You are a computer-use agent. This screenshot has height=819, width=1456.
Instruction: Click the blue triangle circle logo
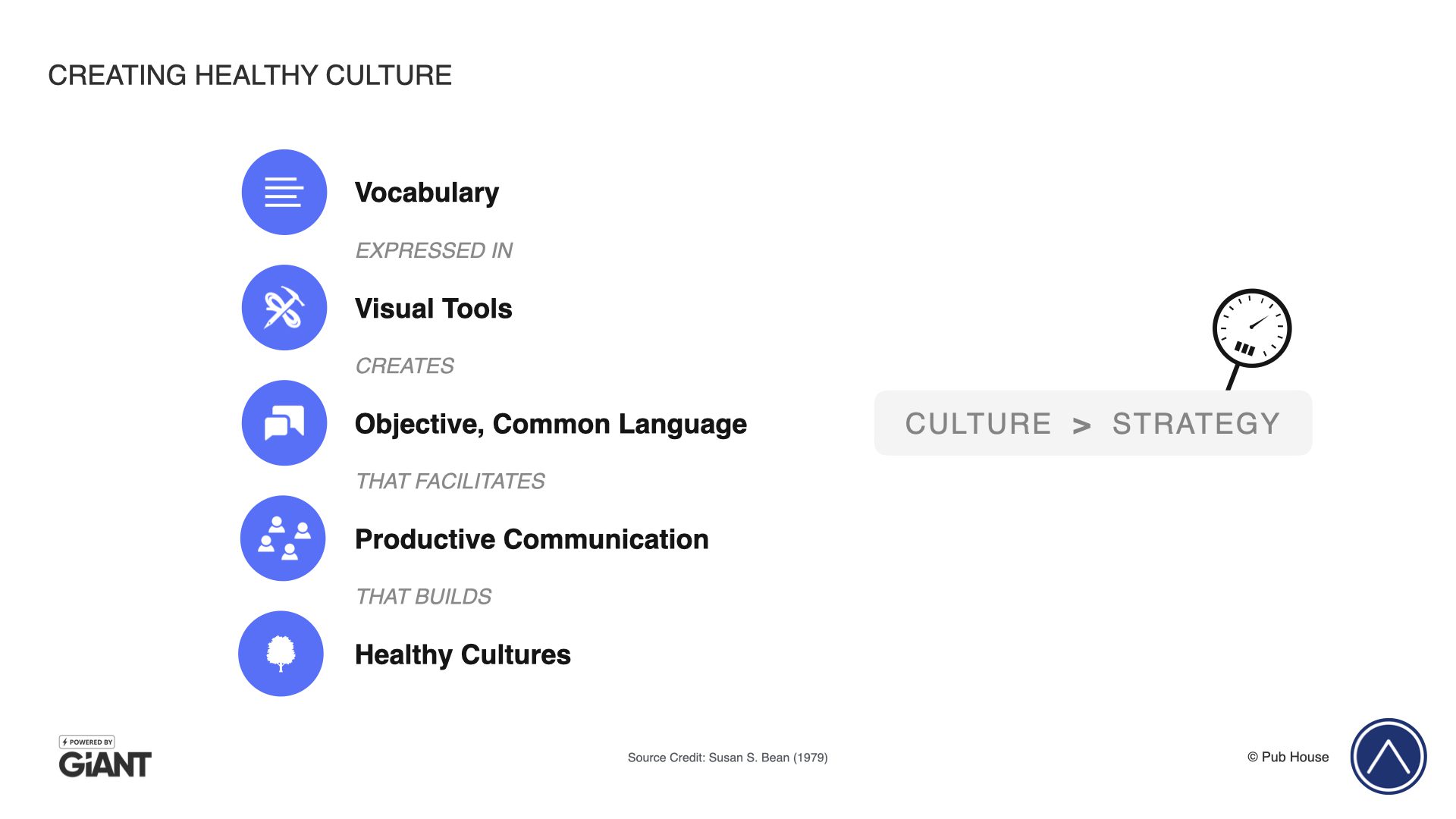(1388, 756)
